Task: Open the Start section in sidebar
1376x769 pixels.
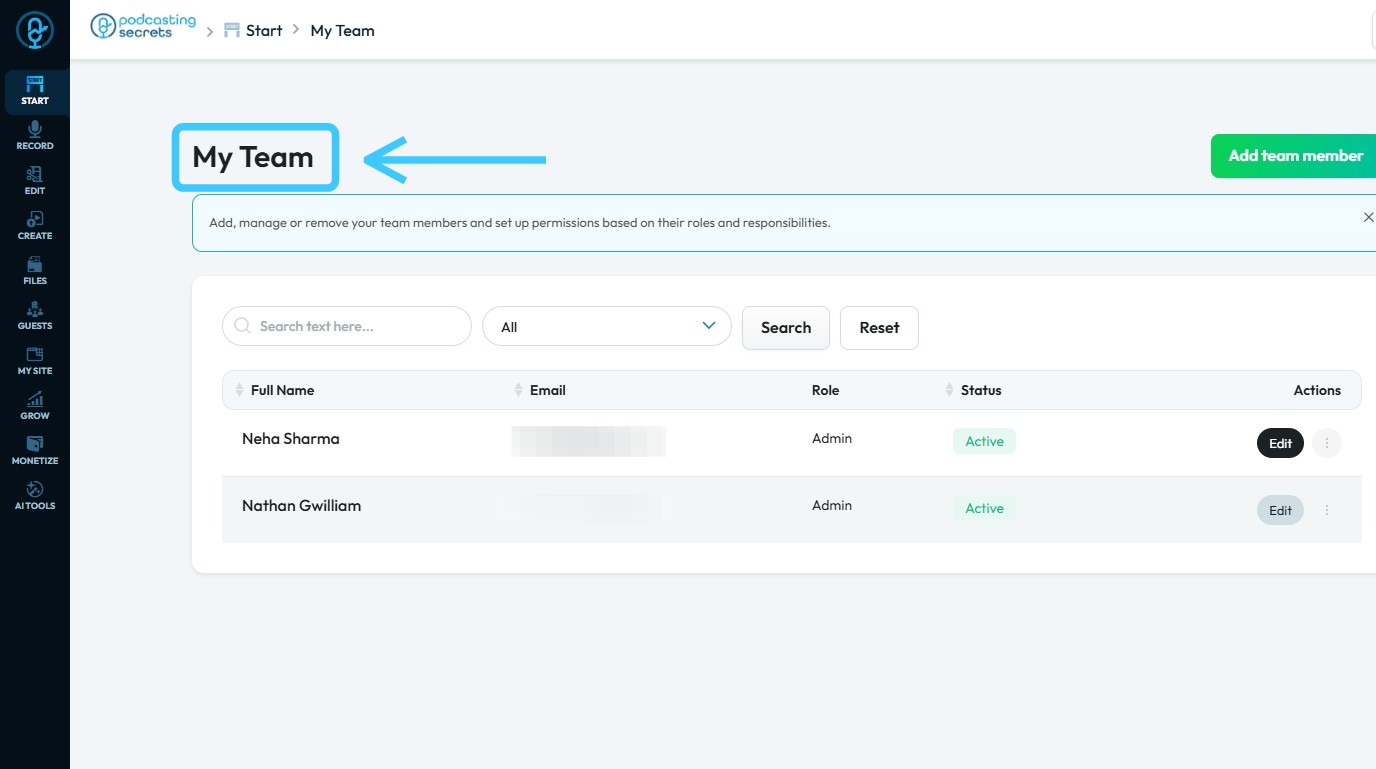Action: [x=35, y=91]
